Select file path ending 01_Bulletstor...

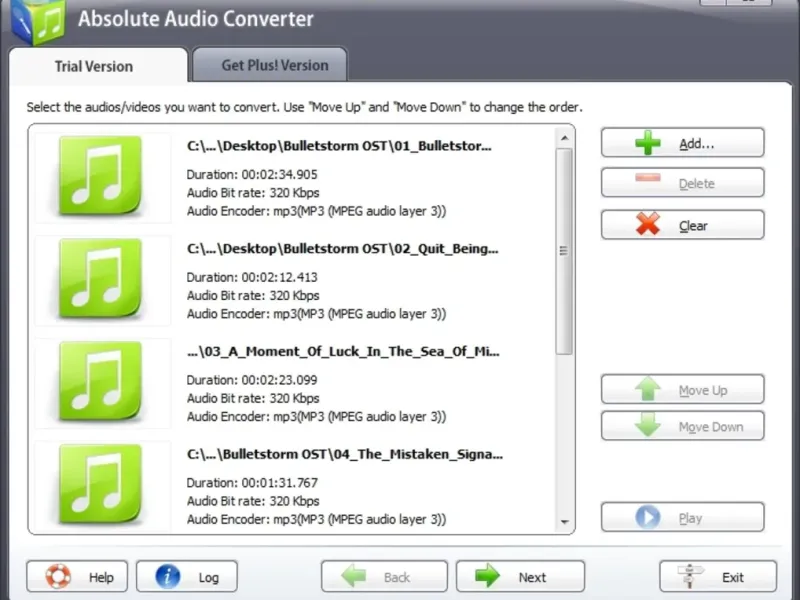[x=339, y=146]
